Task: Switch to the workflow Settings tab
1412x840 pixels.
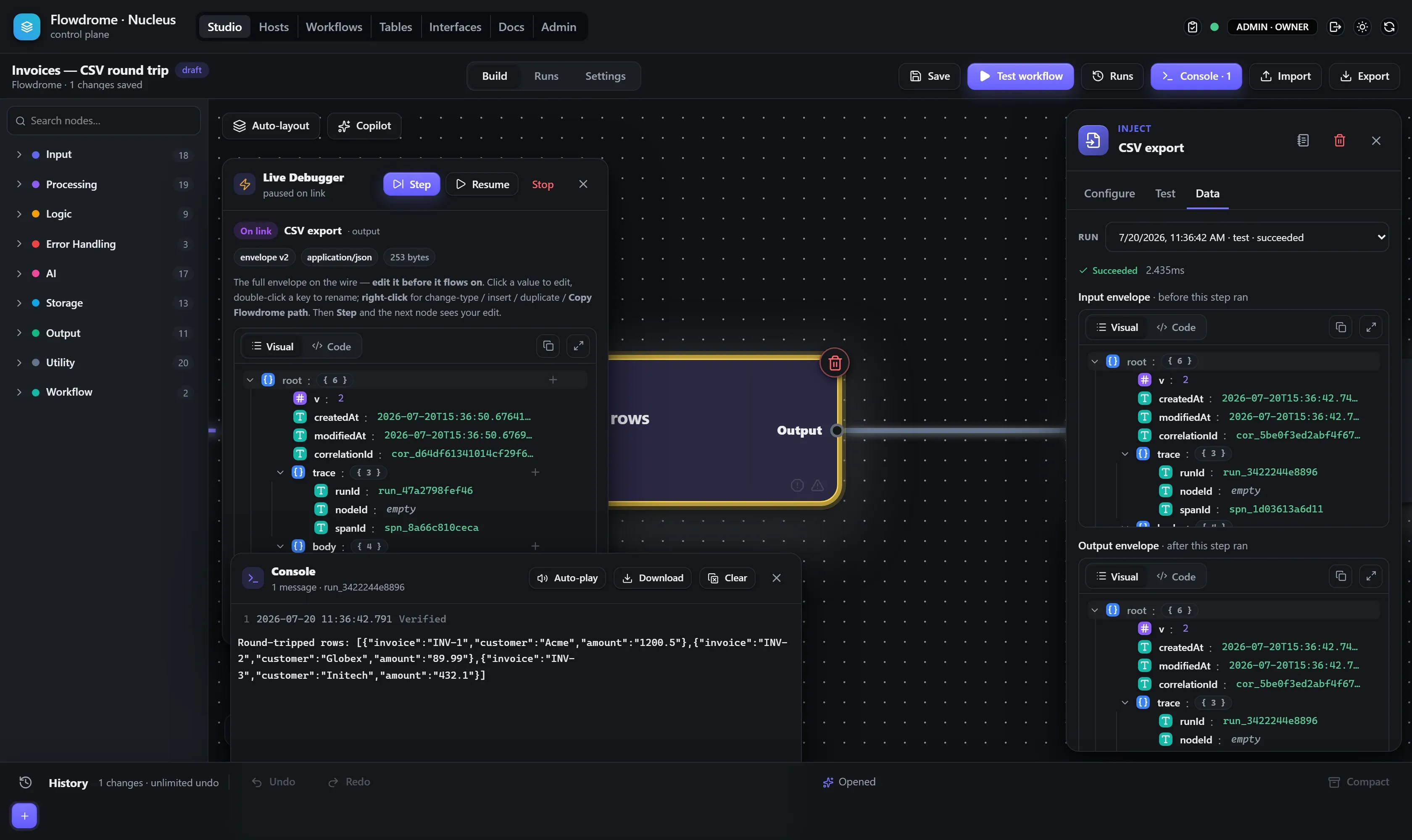Action: tap(605, 76)
